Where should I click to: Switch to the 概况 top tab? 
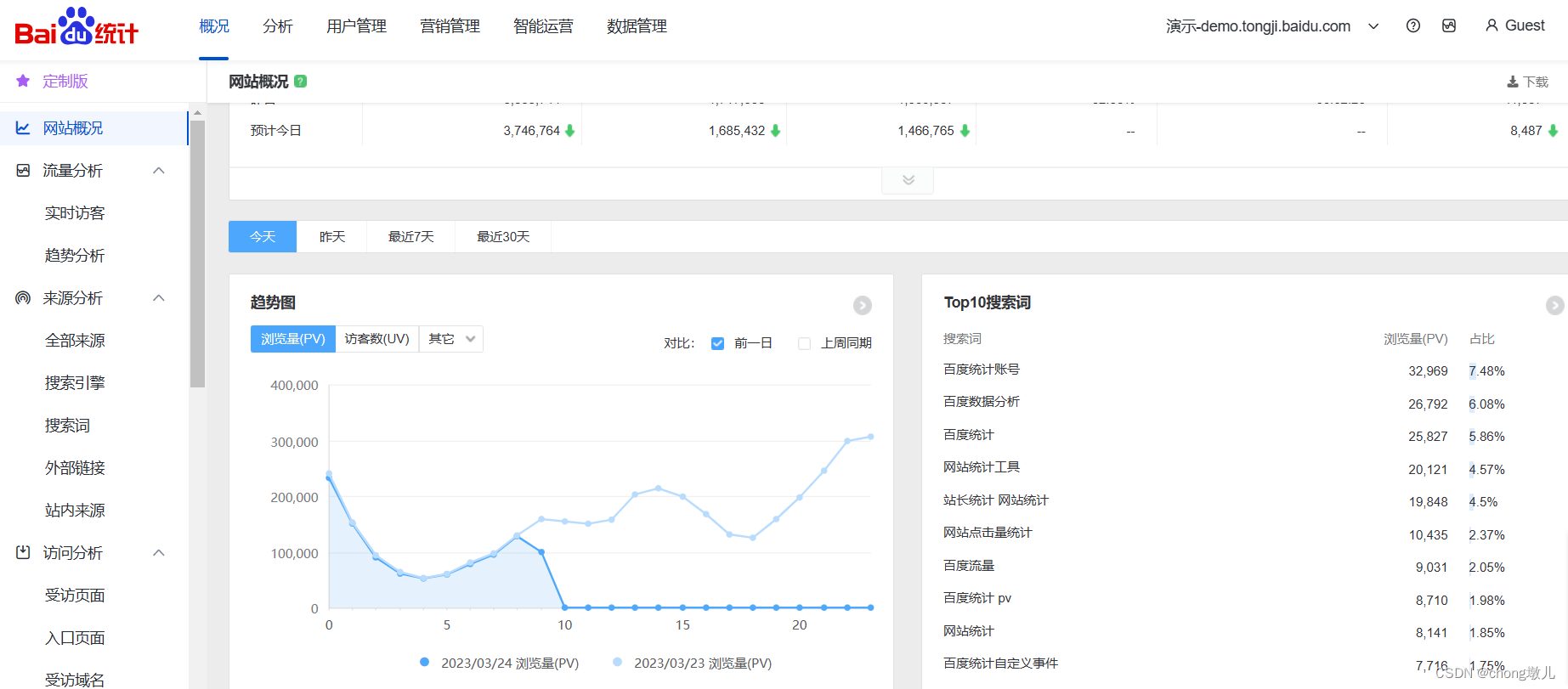(x=214, y=26)
